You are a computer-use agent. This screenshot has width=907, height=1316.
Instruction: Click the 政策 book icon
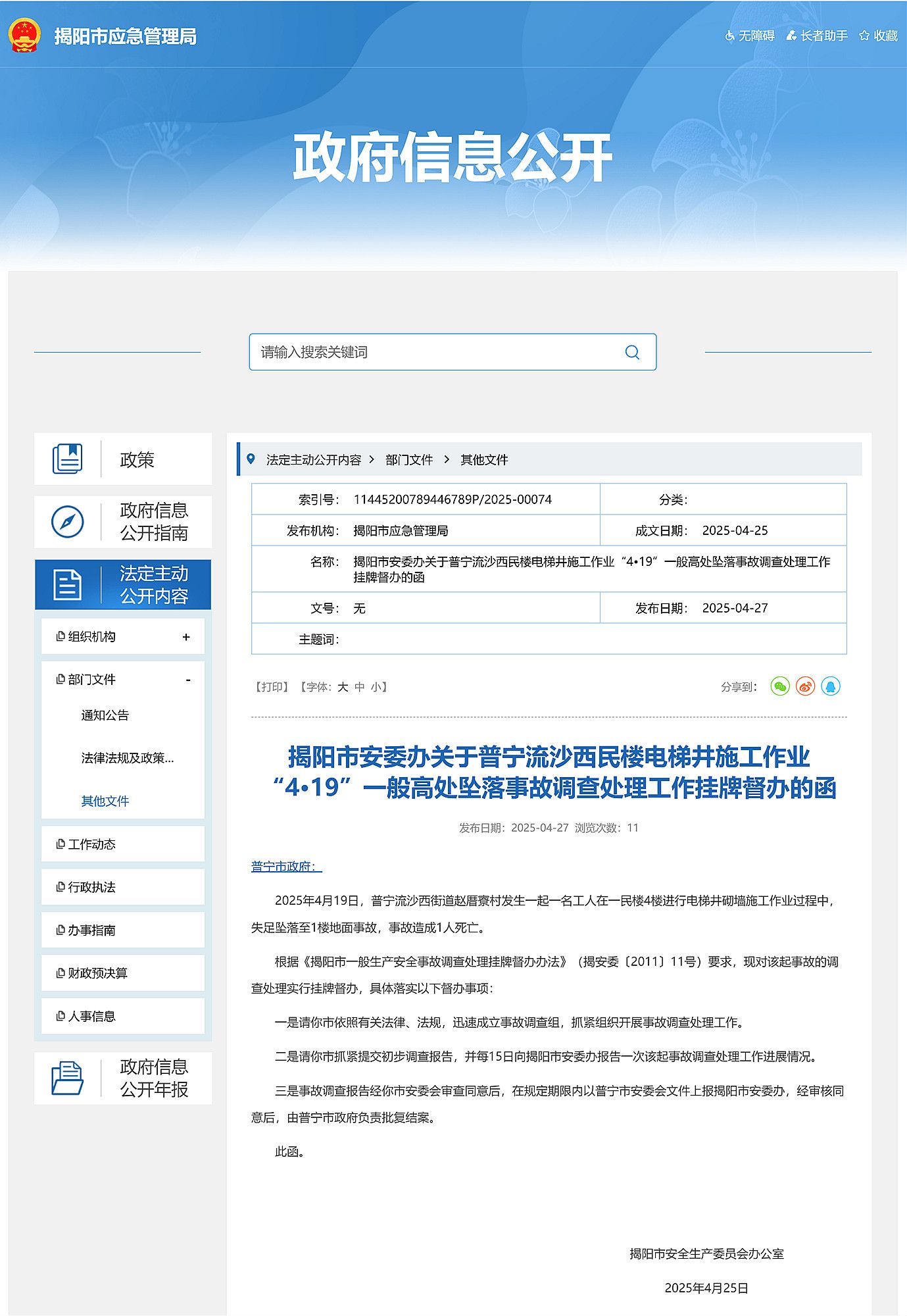[x=67, y=459]
